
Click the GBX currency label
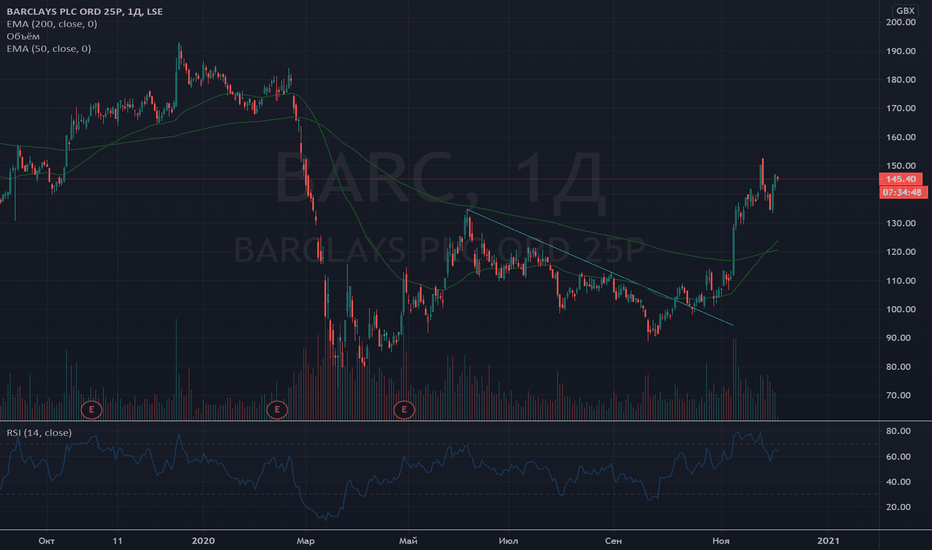coord(905,11)
